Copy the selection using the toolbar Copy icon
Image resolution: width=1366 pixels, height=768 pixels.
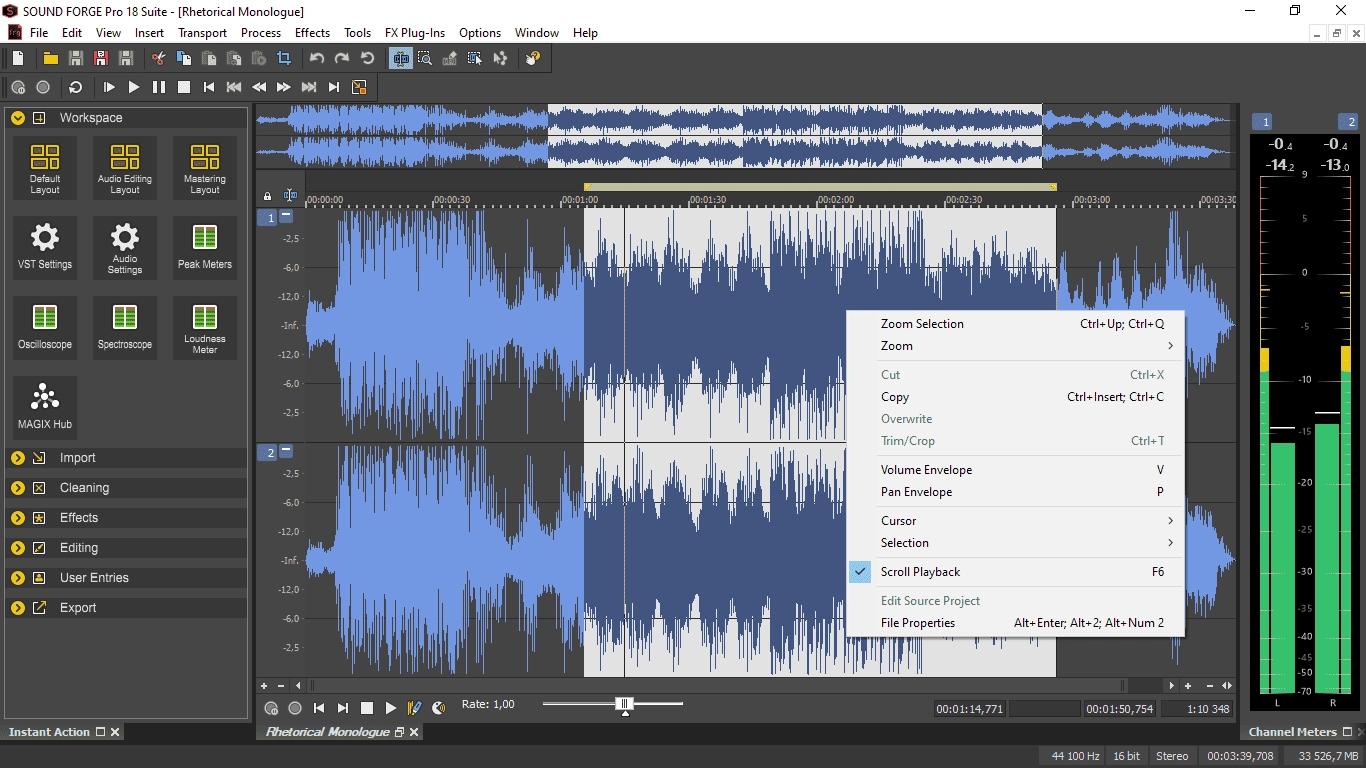[183, 59]
